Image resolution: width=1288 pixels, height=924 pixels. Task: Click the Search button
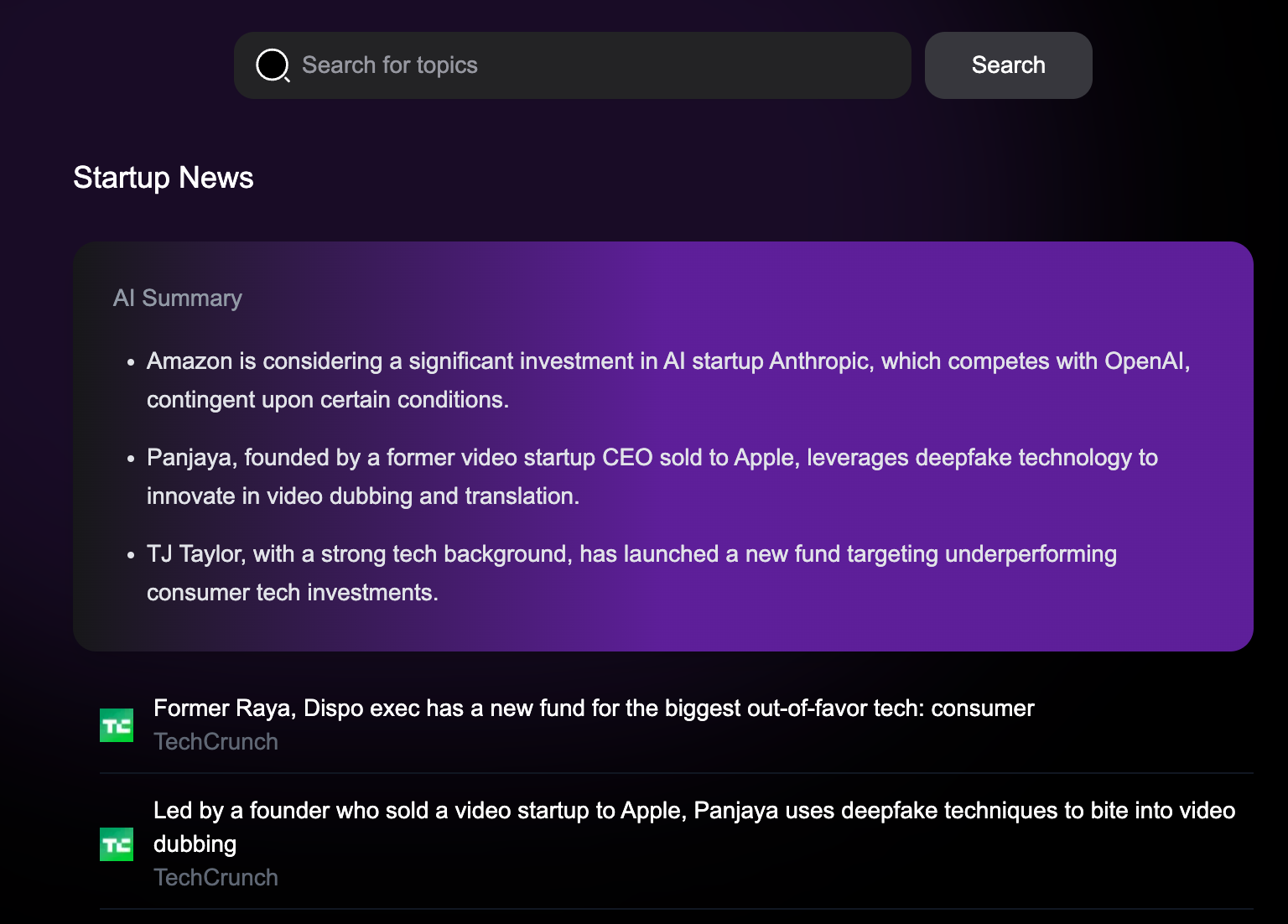pos(1009,65)
